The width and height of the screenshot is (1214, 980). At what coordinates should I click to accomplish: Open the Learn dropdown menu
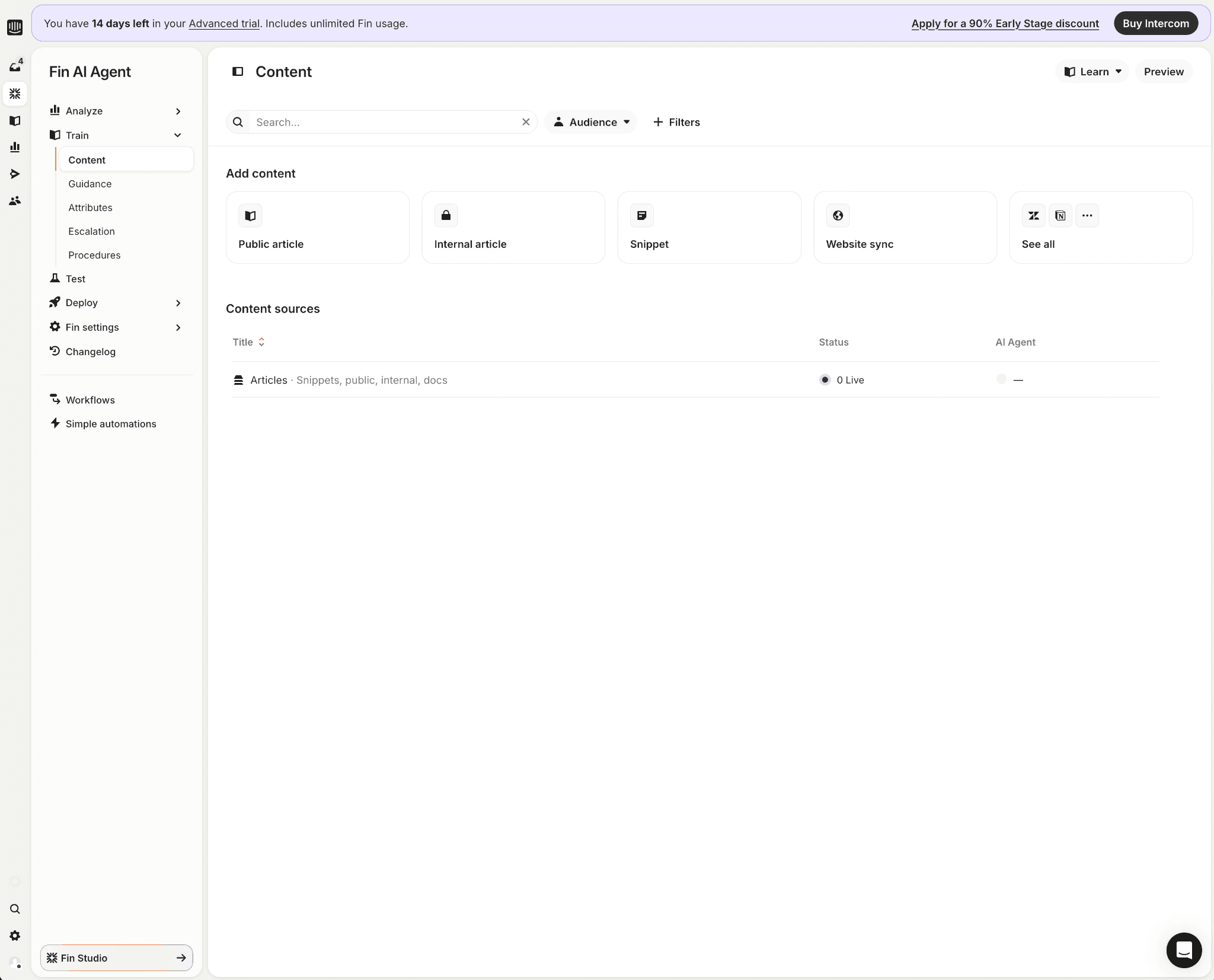coord(1092,72)
